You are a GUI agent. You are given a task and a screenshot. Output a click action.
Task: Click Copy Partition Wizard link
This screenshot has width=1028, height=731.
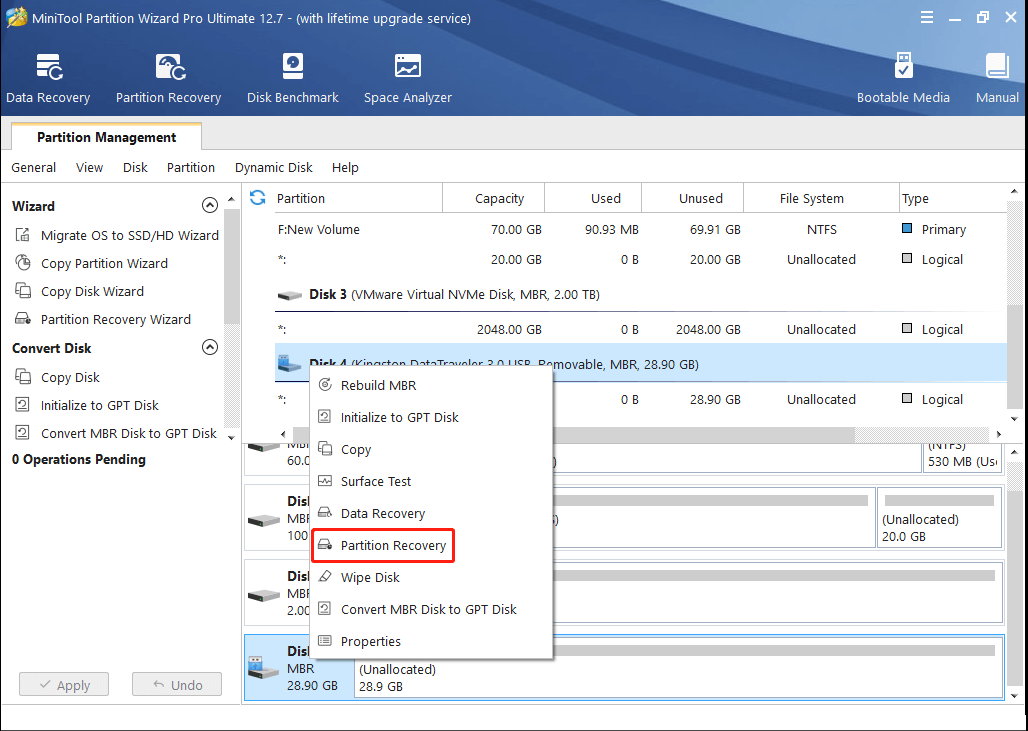[104, 264]
